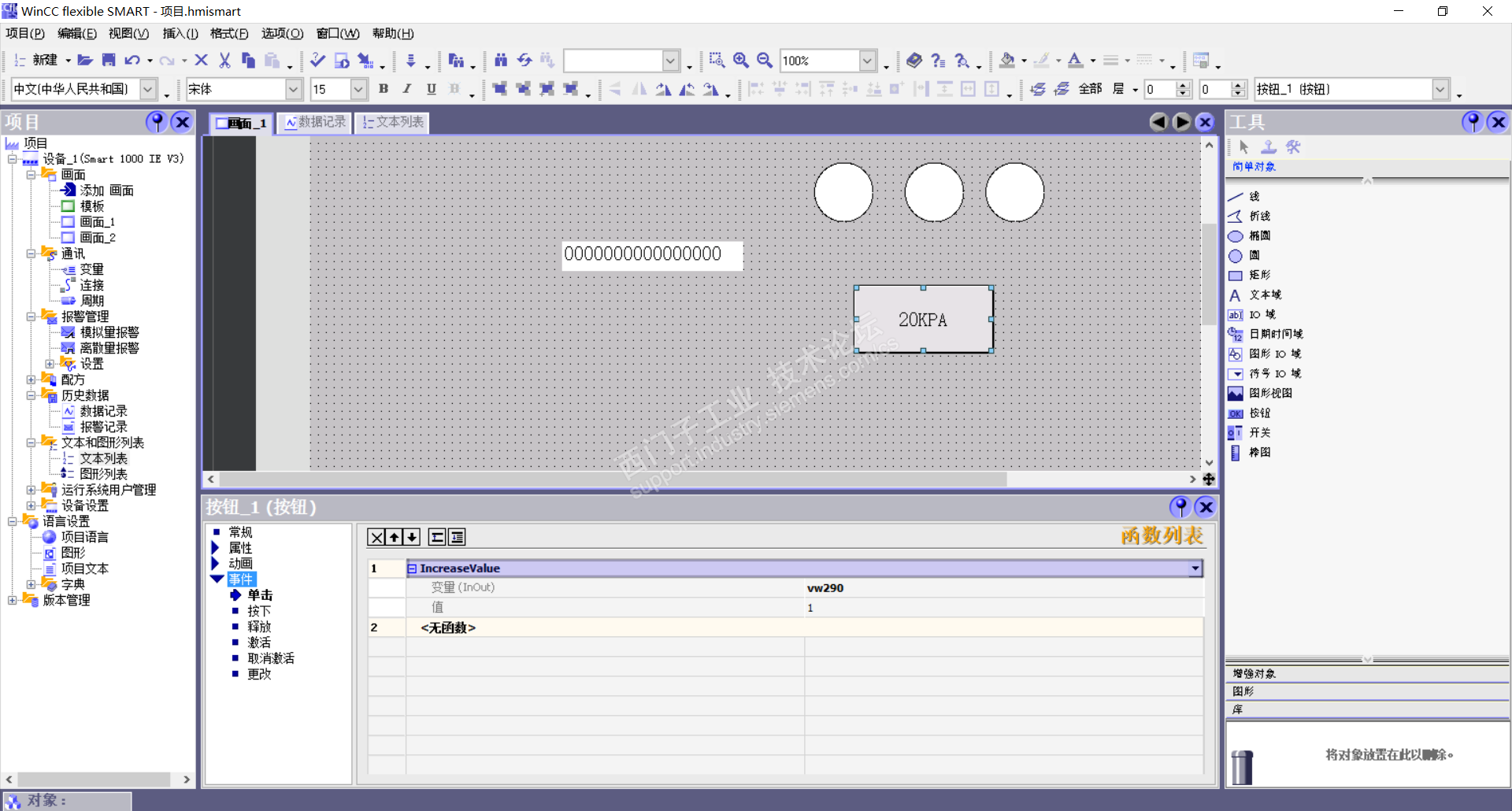Screen dimensions: 1512x811
Task: Click the Zoom in magnifier icon
Action: coord(741,60)
